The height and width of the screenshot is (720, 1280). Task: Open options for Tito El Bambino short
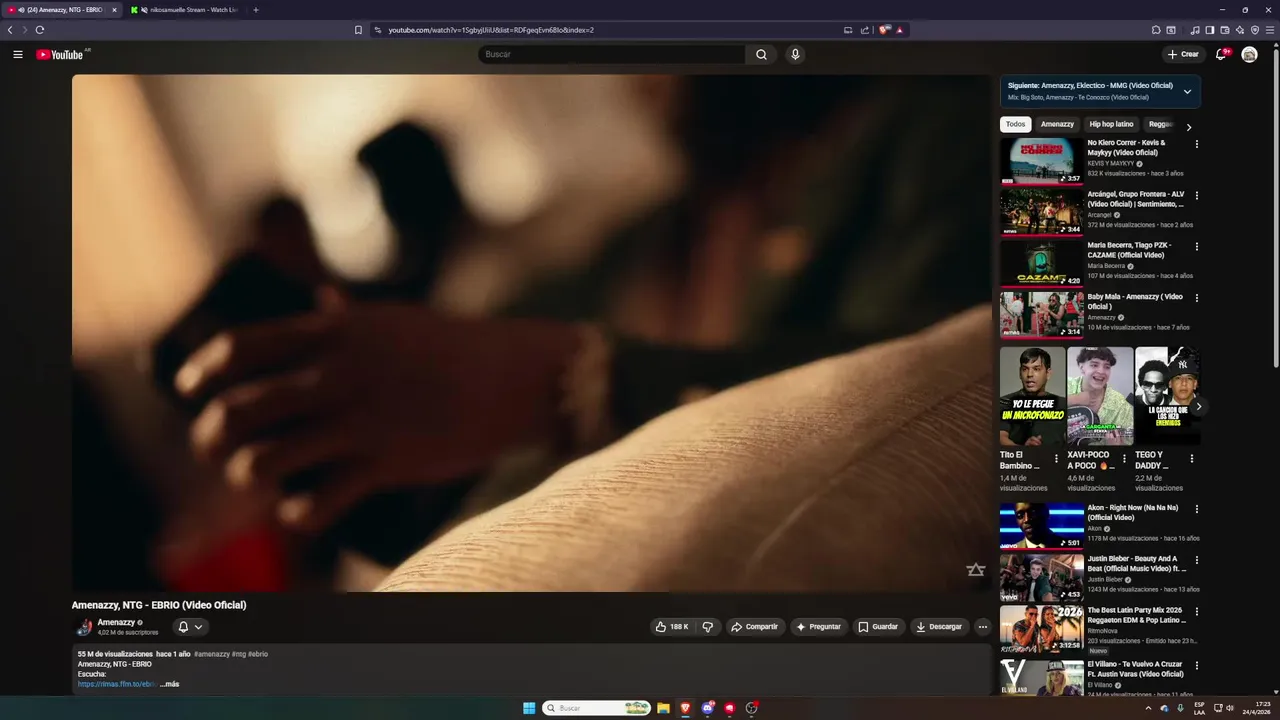pyautogui.click(x=1056, y=459)
